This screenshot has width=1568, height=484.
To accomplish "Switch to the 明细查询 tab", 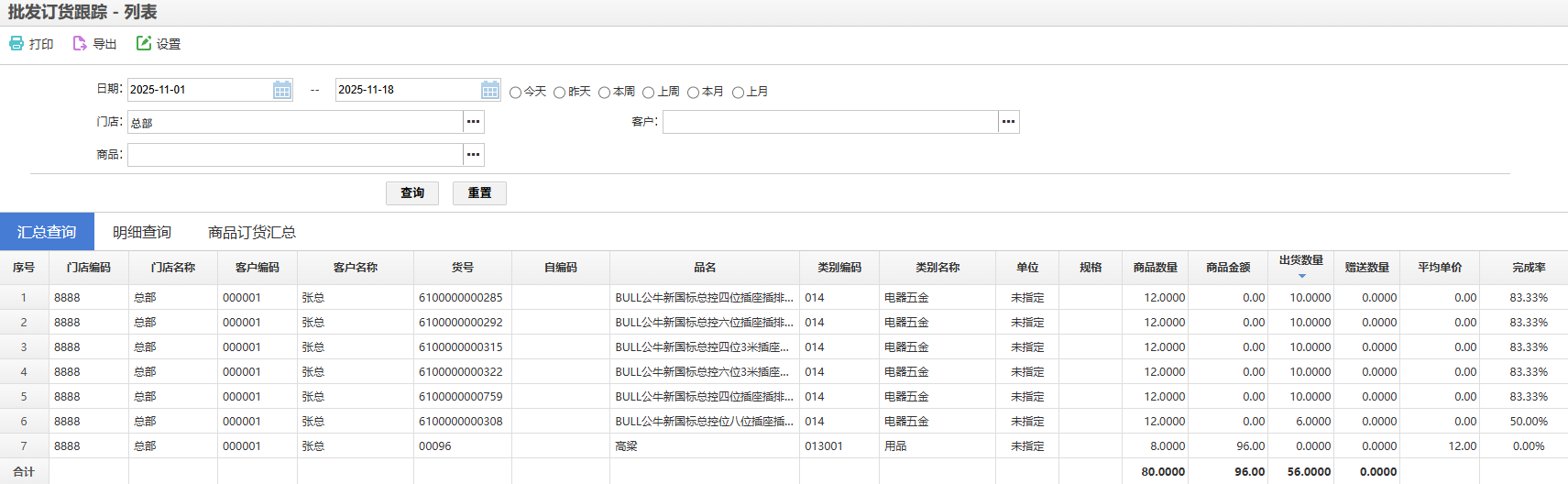I will pos(142,233).
